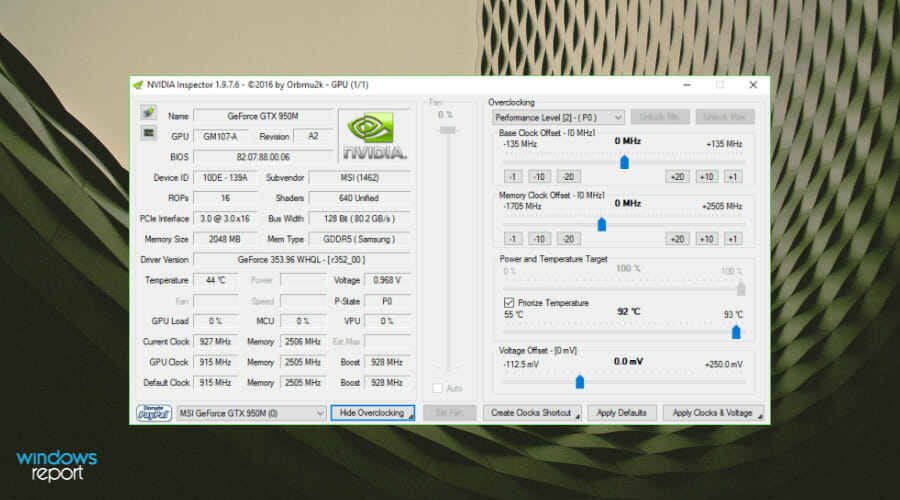This screenshot has width=900, height=500.
Task: Open the sensor monitoring icon beside GPU
Action: (149, 133)
